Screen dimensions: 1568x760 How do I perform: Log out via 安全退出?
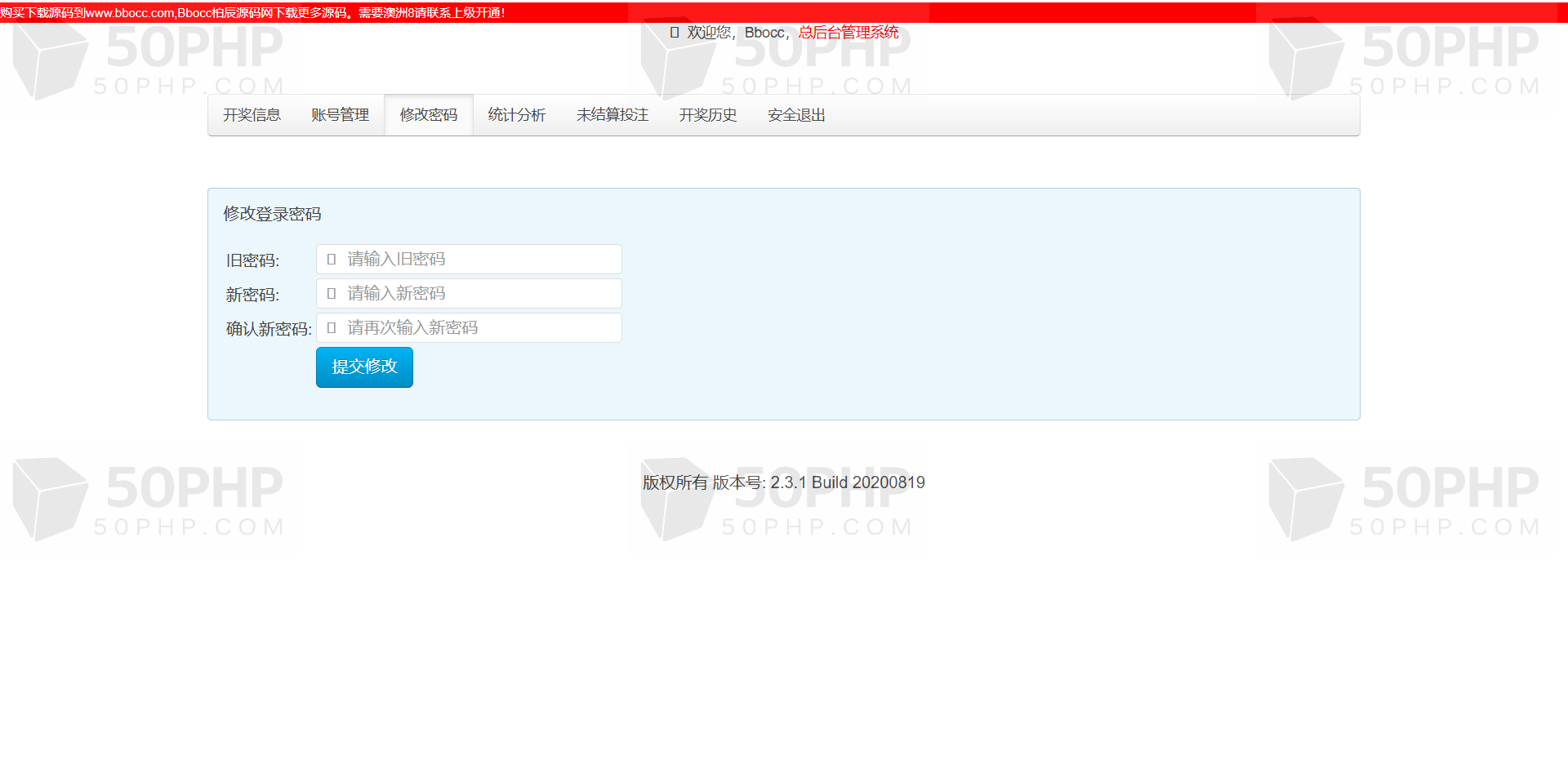[x=796, y=115]
